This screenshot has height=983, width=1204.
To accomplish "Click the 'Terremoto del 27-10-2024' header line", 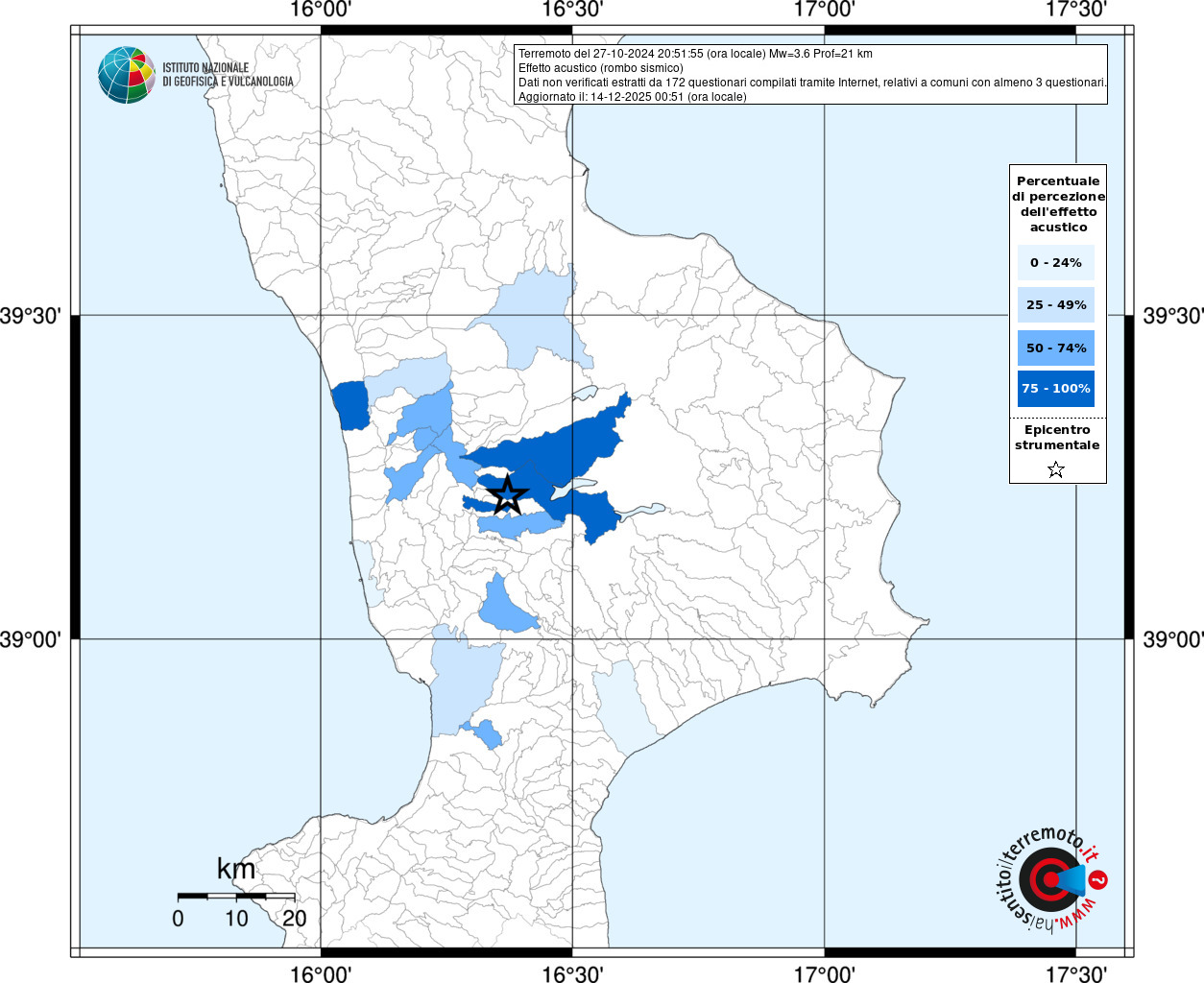I will [695, 54].
